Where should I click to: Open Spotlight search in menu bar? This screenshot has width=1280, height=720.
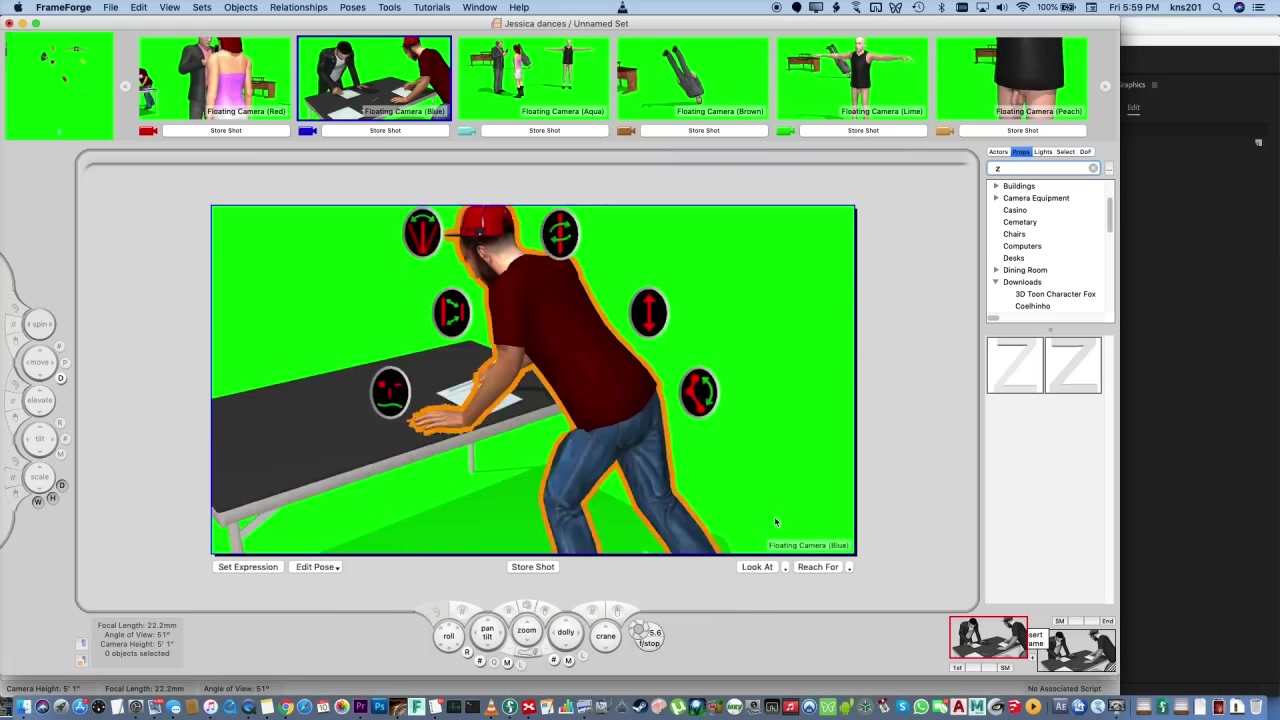coord(1217,7)
